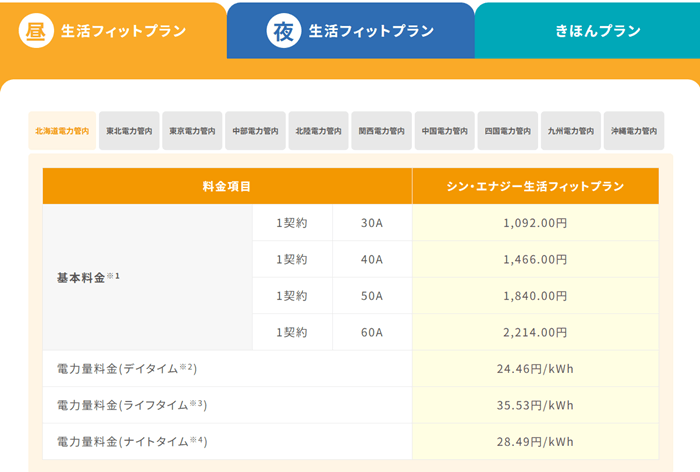The height and width of the screenshot is (472, 700).
Task: Click the 1契約 cell in 60A row
Action: coord(292,332)
